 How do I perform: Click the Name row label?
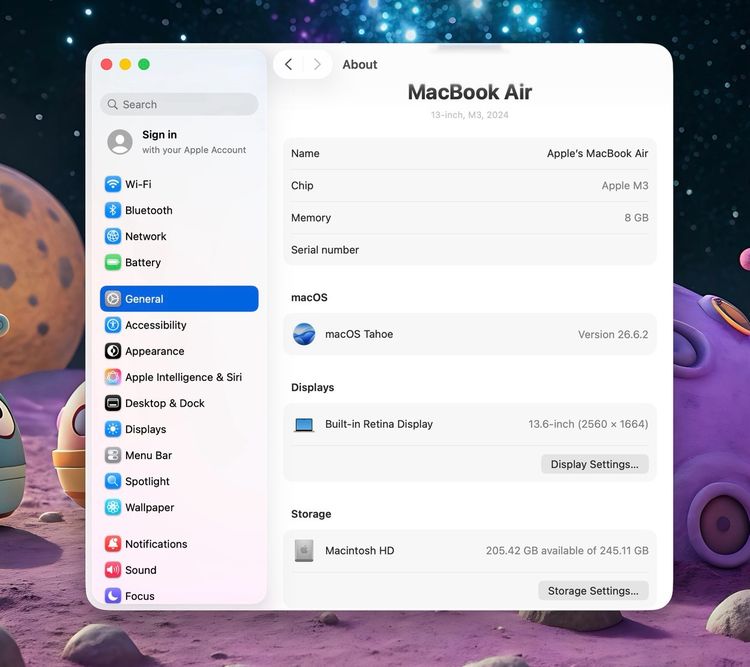(x=305, y=154)
